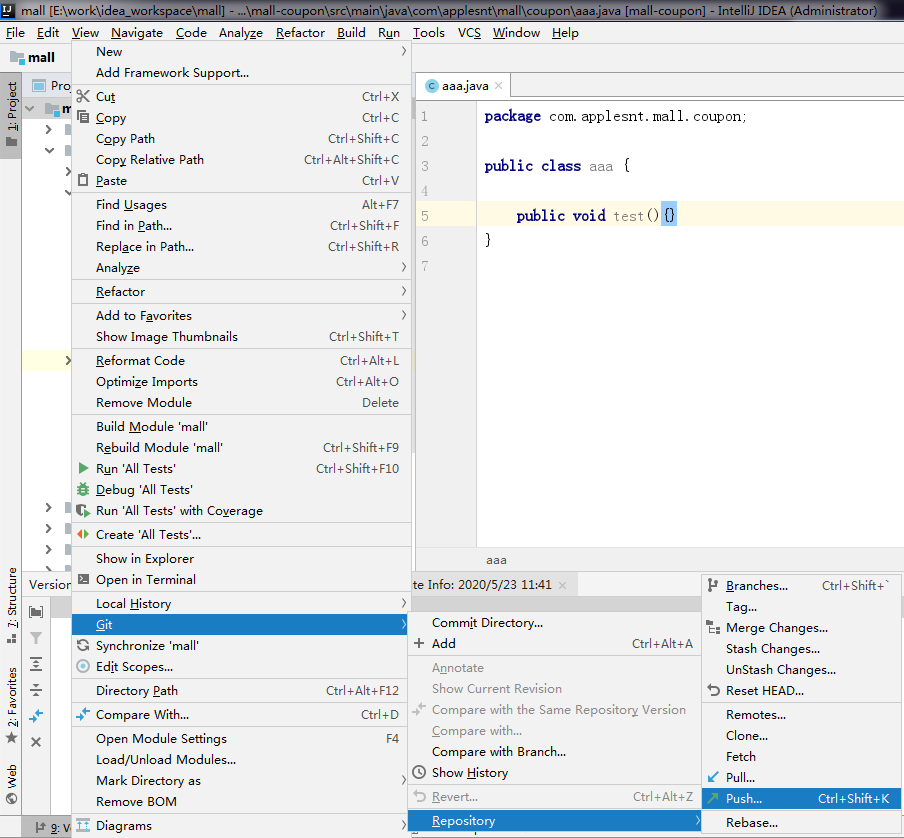
Task: Close the Update Info tab
Action: pos(562,585)
